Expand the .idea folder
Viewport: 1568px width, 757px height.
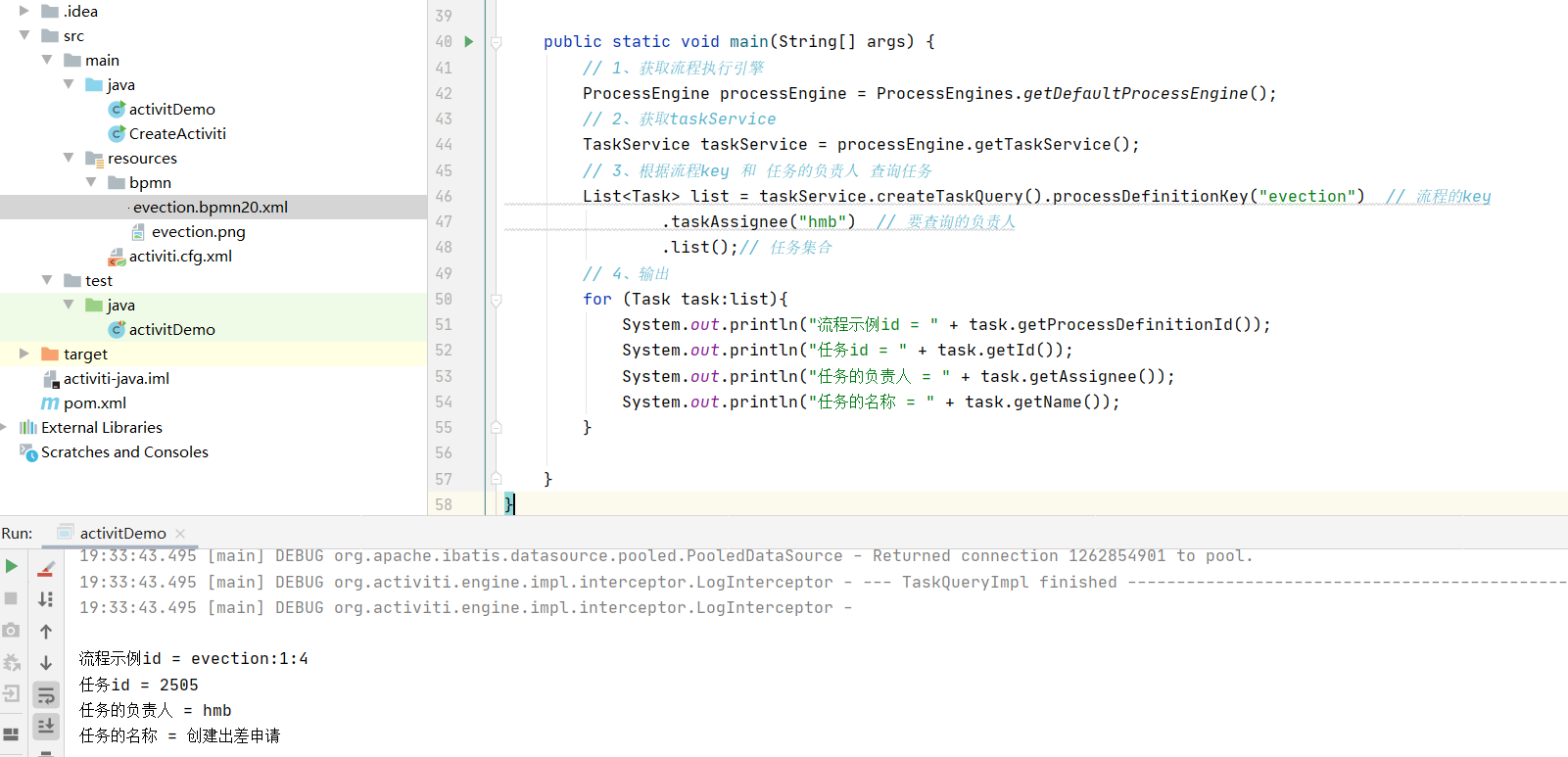[24, 11]
